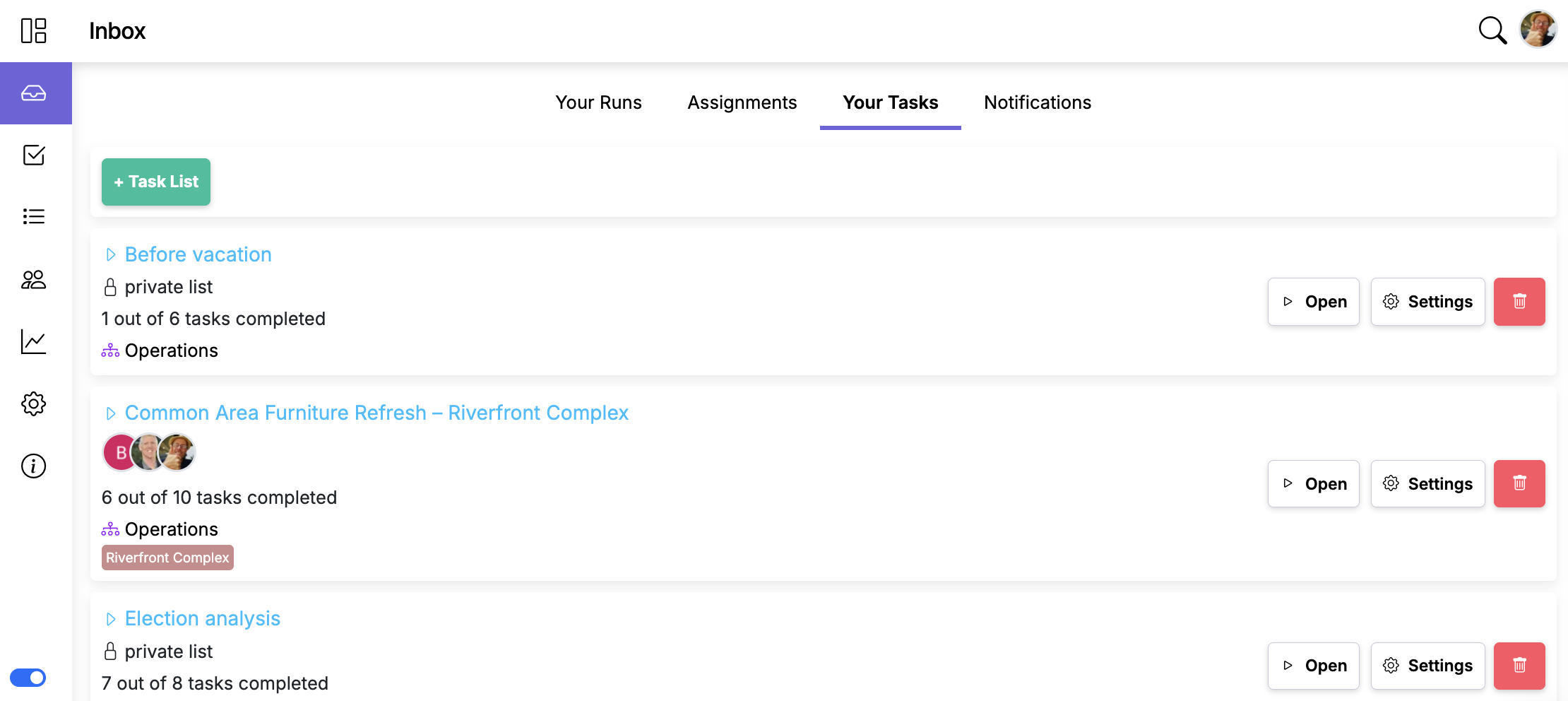This screenshot has width=1568, height=701.
Task: Click the inbox tray sidebar icon
Action: (34, 93)
